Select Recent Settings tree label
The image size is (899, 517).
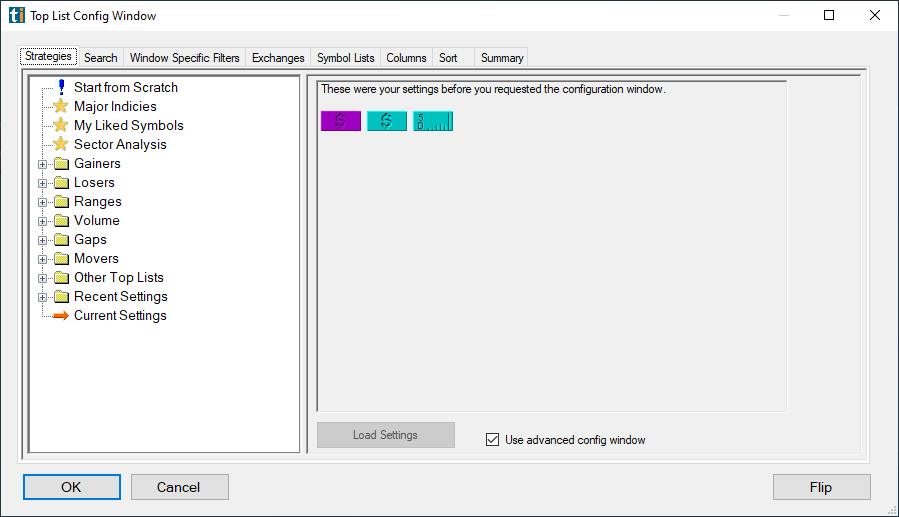[x=121, y=296]
